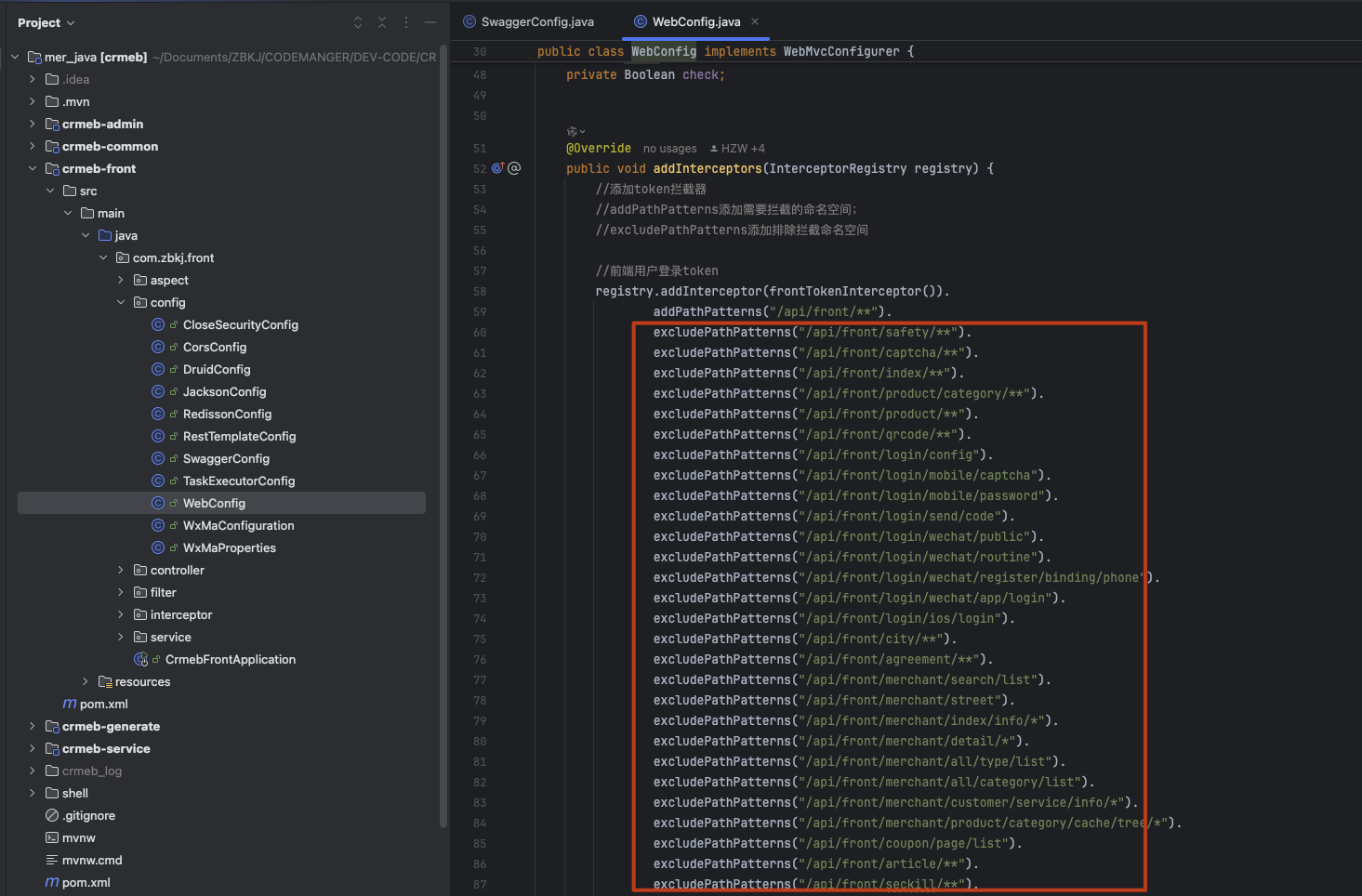Close the WebConfig.java tab

click(x=755, y=21)
